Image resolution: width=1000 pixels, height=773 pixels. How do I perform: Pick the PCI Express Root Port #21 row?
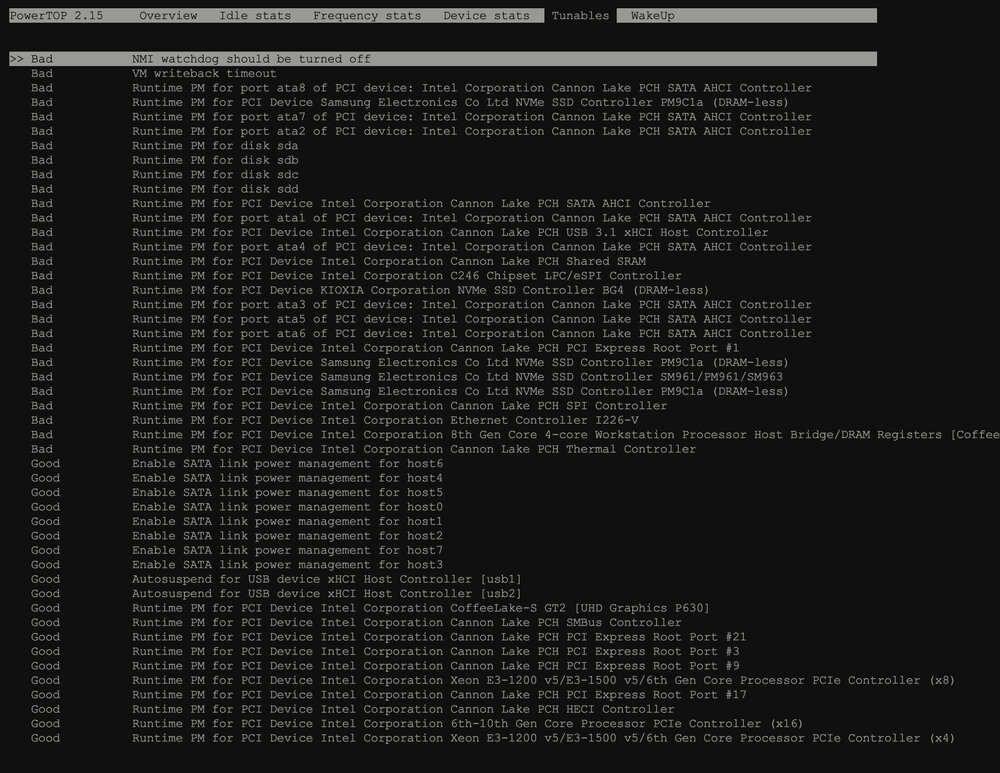click(388, 637)
